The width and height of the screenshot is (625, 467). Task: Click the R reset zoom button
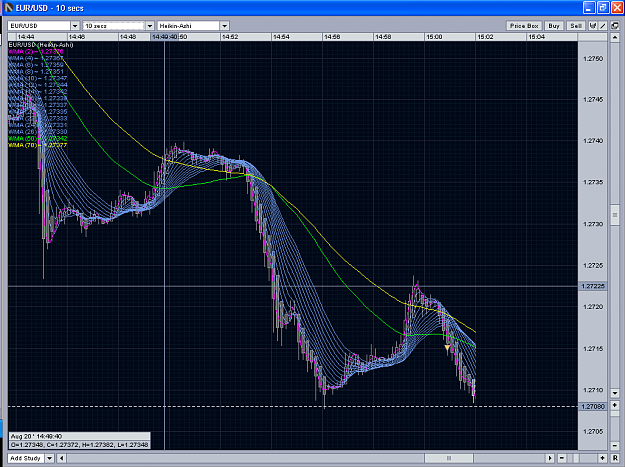(615, 458)
